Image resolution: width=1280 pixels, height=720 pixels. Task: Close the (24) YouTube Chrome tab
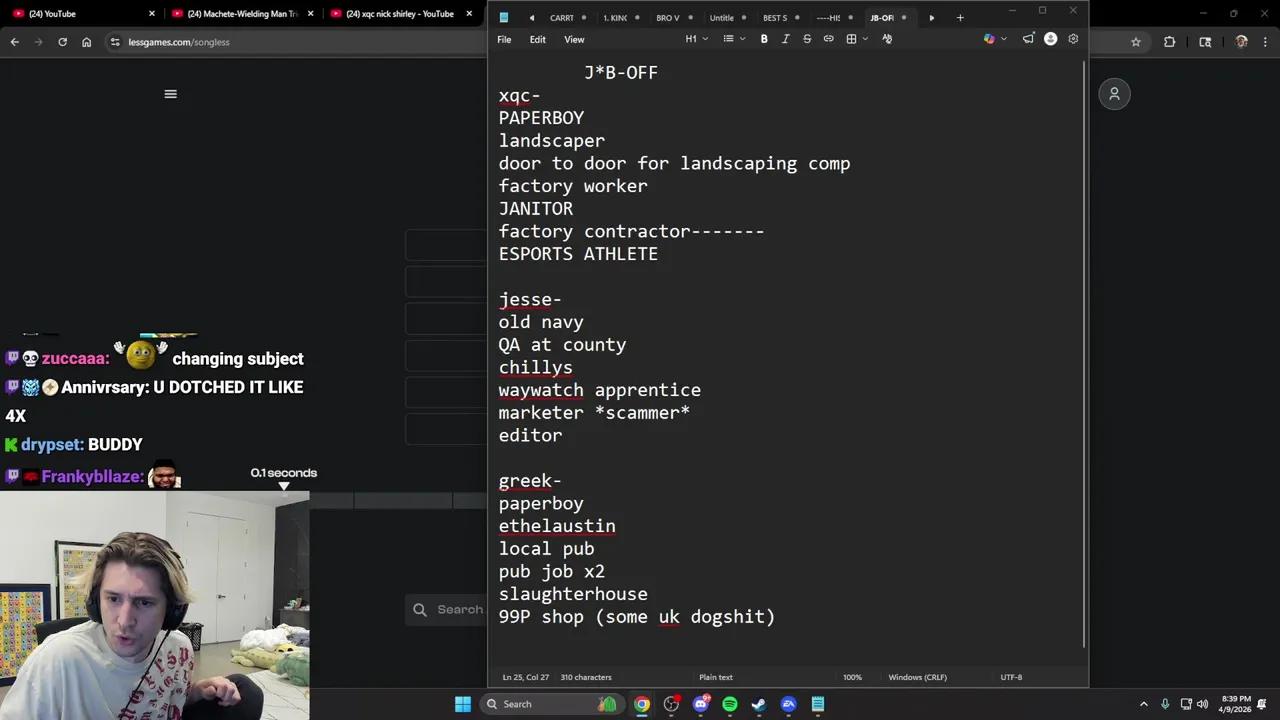(x=152, y=14)
